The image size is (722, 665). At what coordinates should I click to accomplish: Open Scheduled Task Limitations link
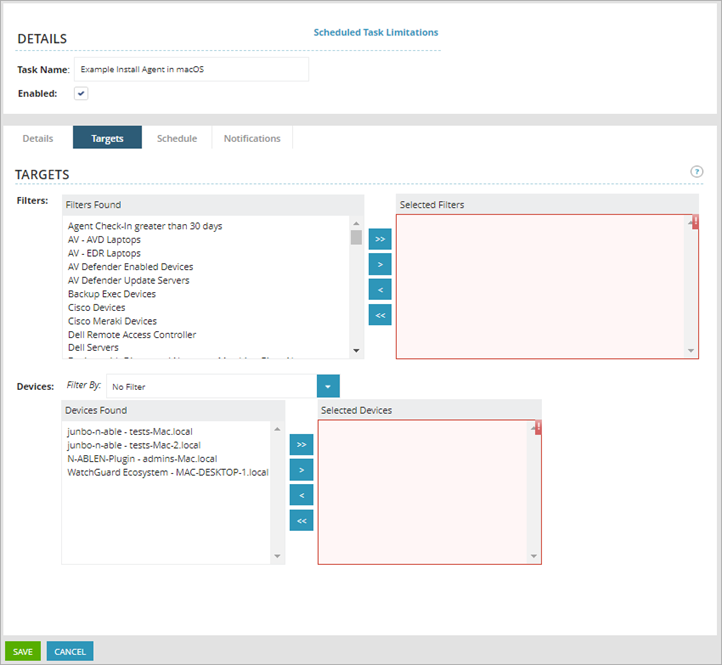[x=376, y=32]
